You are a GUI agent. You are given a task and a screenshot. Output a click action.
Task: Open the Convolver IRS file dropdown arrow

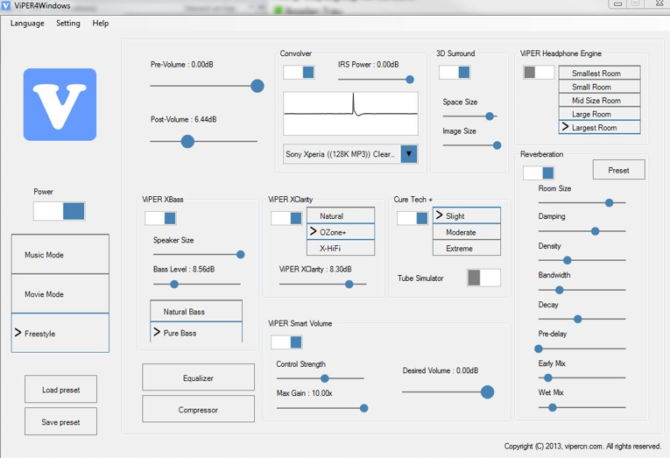click(409, 154)
